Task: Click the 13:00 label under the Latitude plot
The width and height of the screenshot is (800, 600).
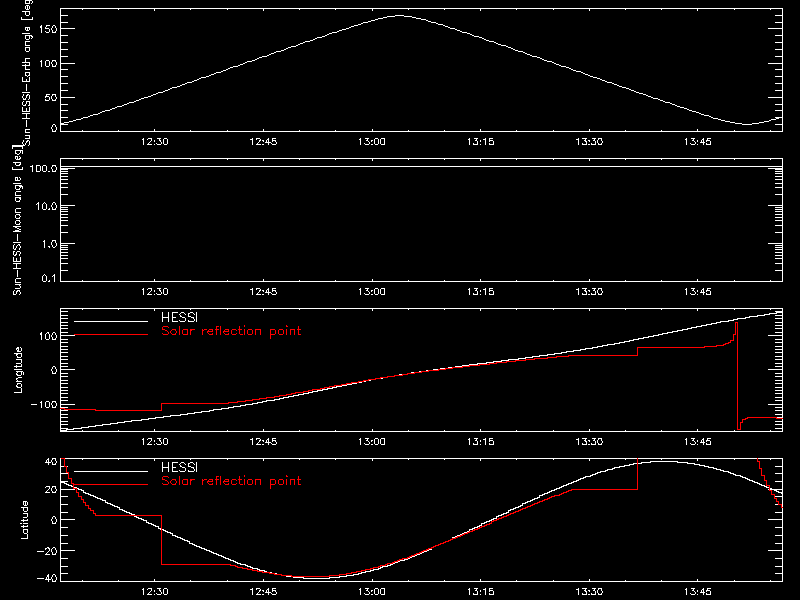Action: click(372, 592)
